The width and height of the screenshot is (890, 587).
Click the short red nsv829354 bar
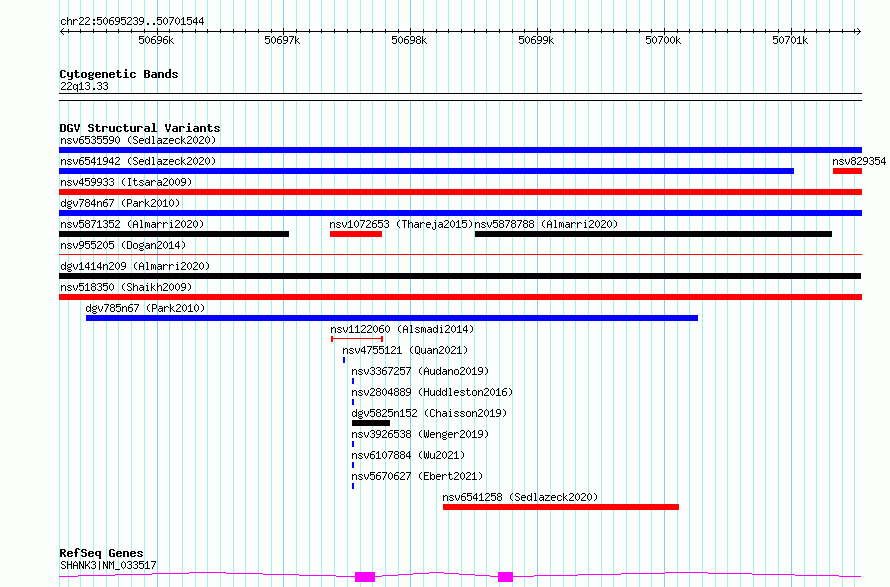point(847,171)
